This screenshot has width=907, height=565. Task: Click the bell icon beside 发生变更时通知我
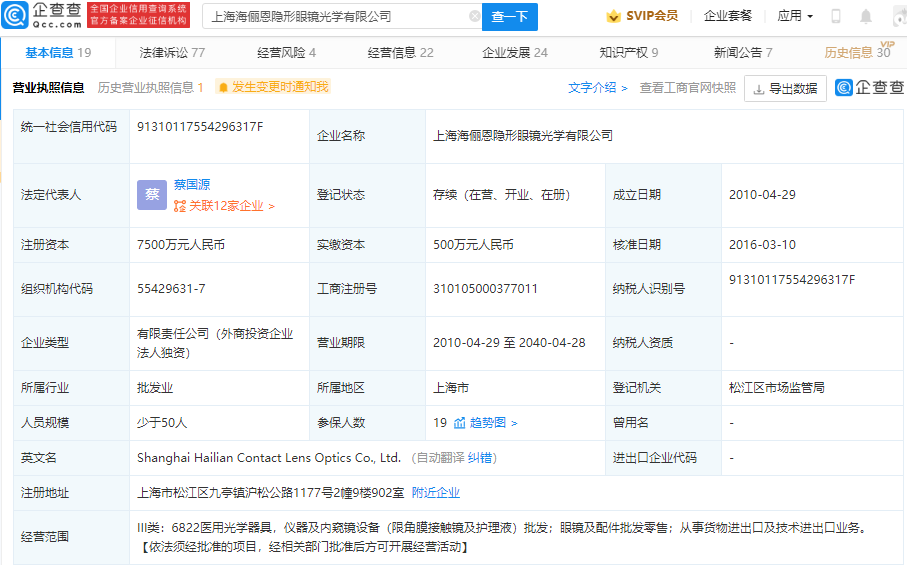(x=223, y=87)
